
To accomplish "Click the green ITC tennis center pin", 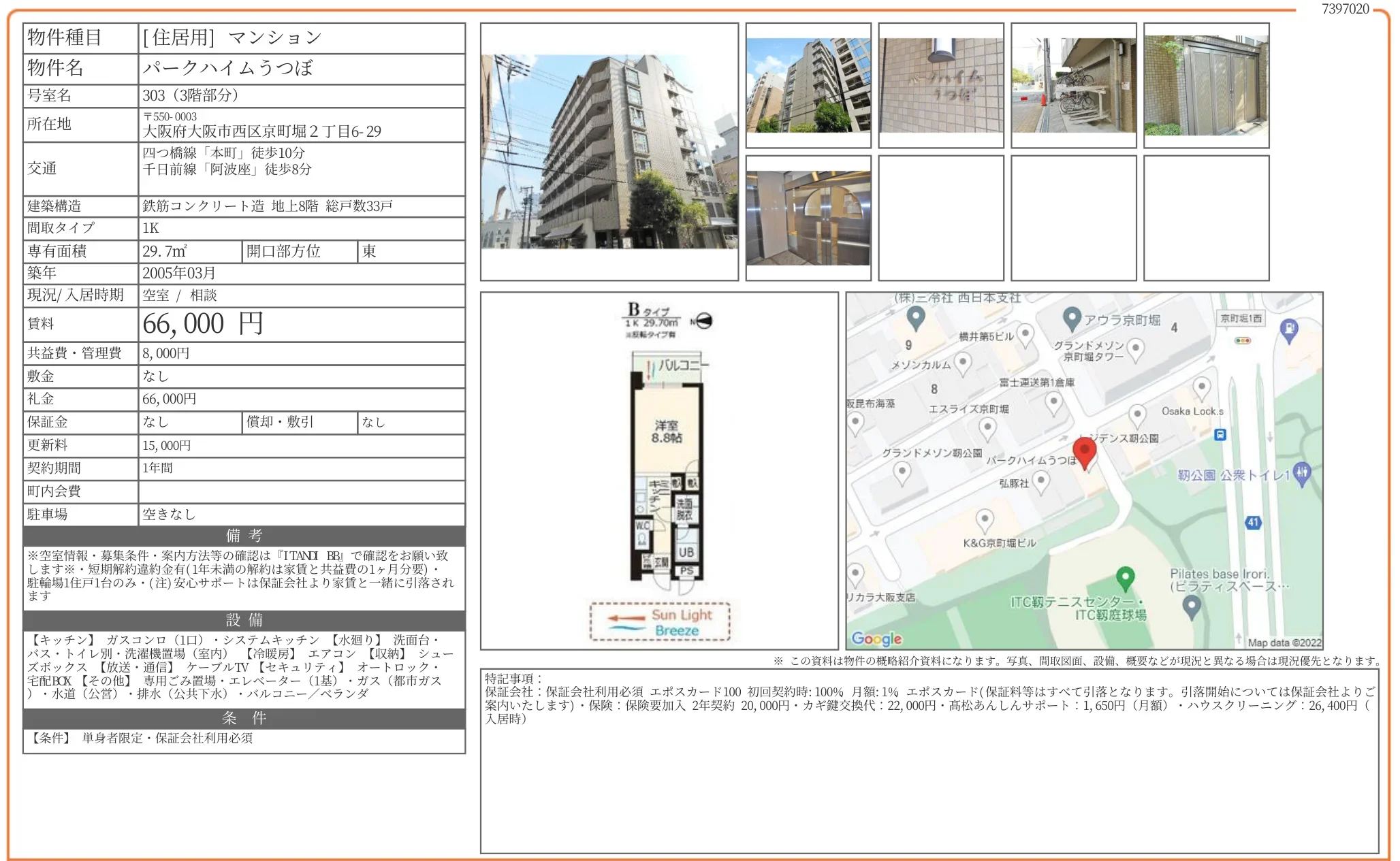I will point(1125,578).
